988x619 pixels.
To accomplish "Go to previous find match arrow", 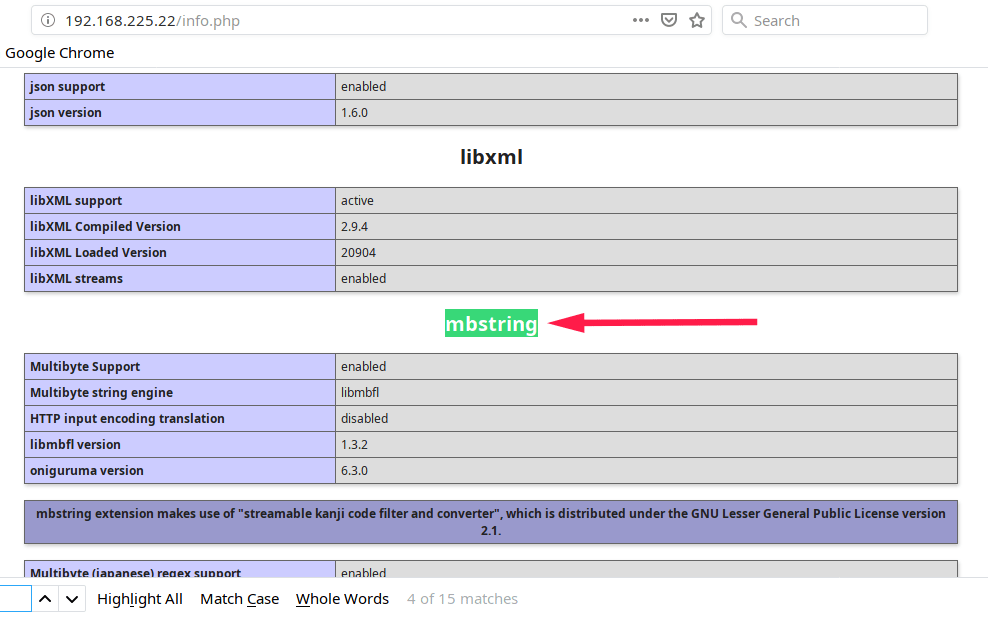I will [45, 599].
